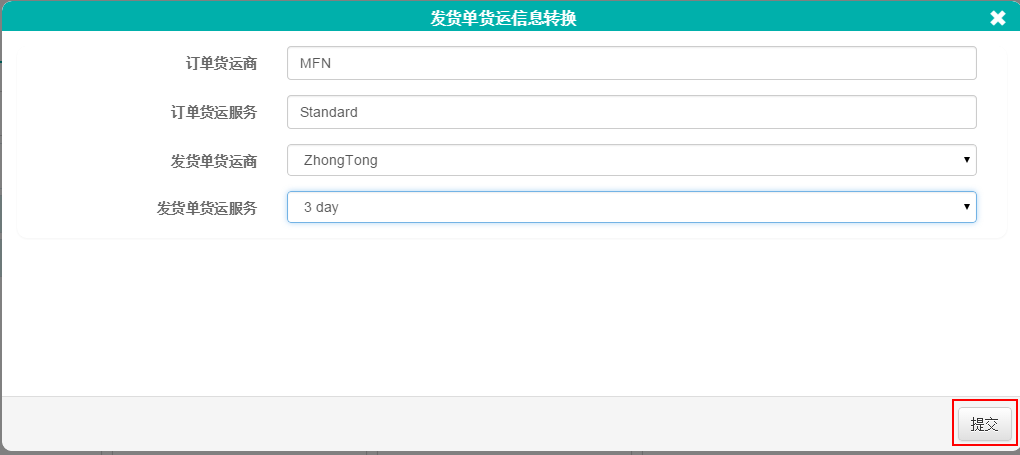Click the 订单货运服务 field label
The height and width of the screenshot is (455, 1020).
[213, 113]
